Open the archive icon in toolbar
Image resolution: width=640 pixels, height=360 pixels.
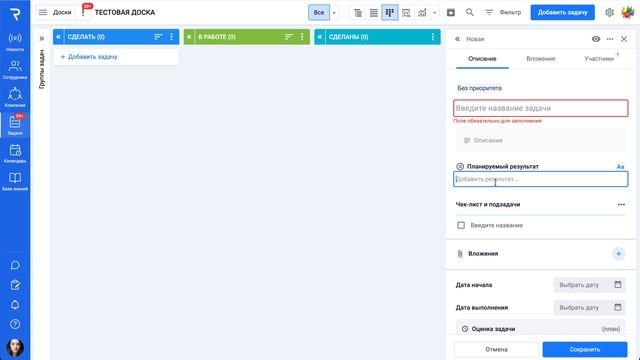(451, 13)
